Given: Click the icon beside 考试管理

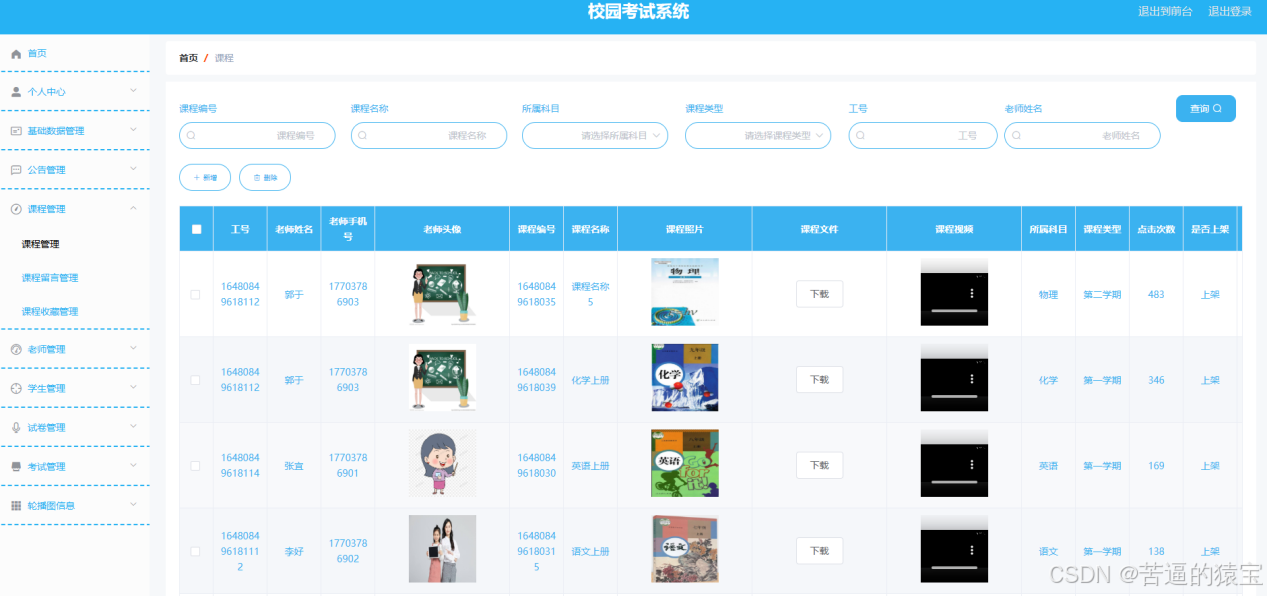Looking at the screenshot, I should coord(16,466).
